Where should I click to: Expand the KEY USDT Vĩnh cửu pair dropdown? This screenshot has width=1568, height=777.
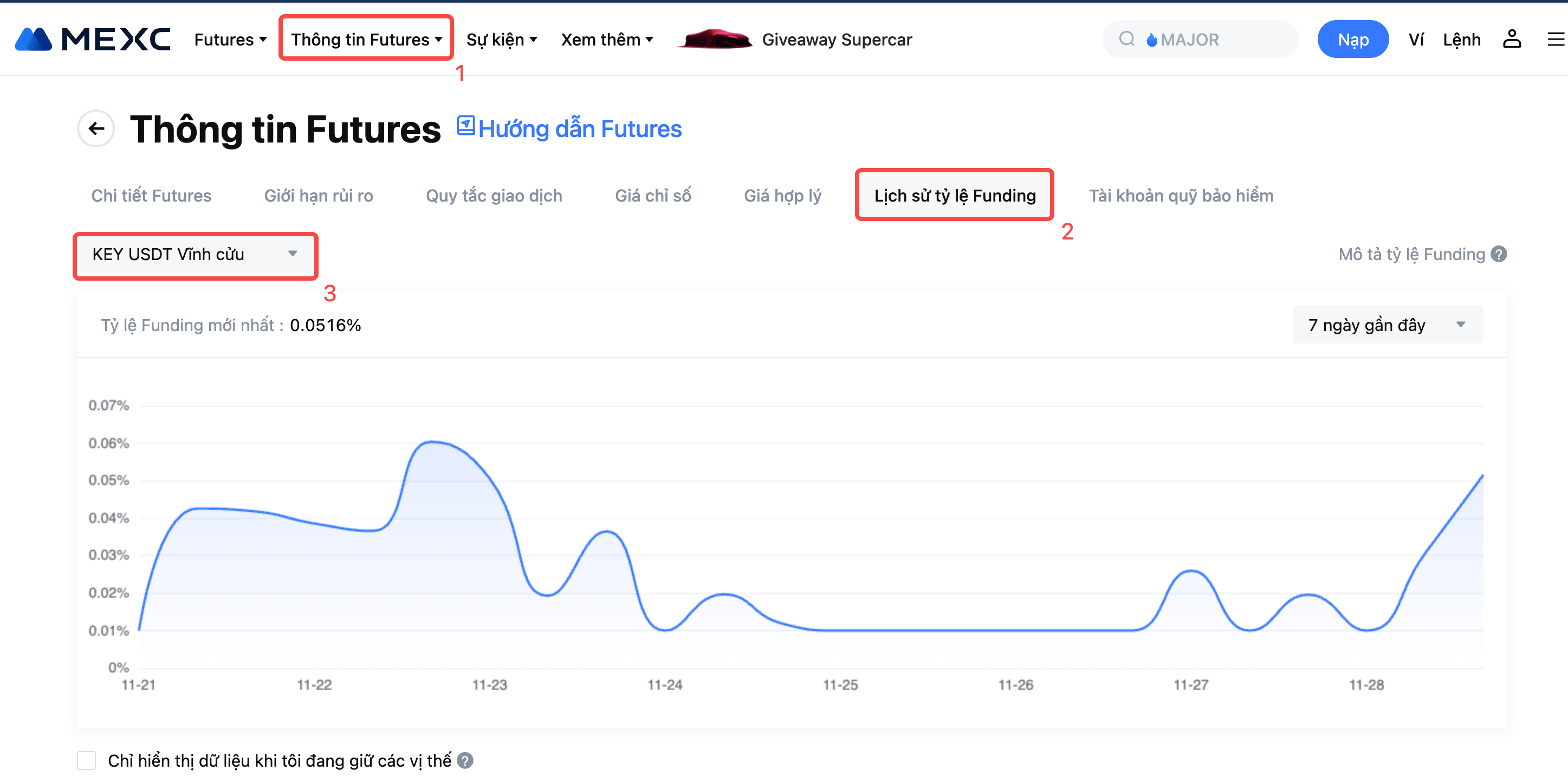point(195,255)
